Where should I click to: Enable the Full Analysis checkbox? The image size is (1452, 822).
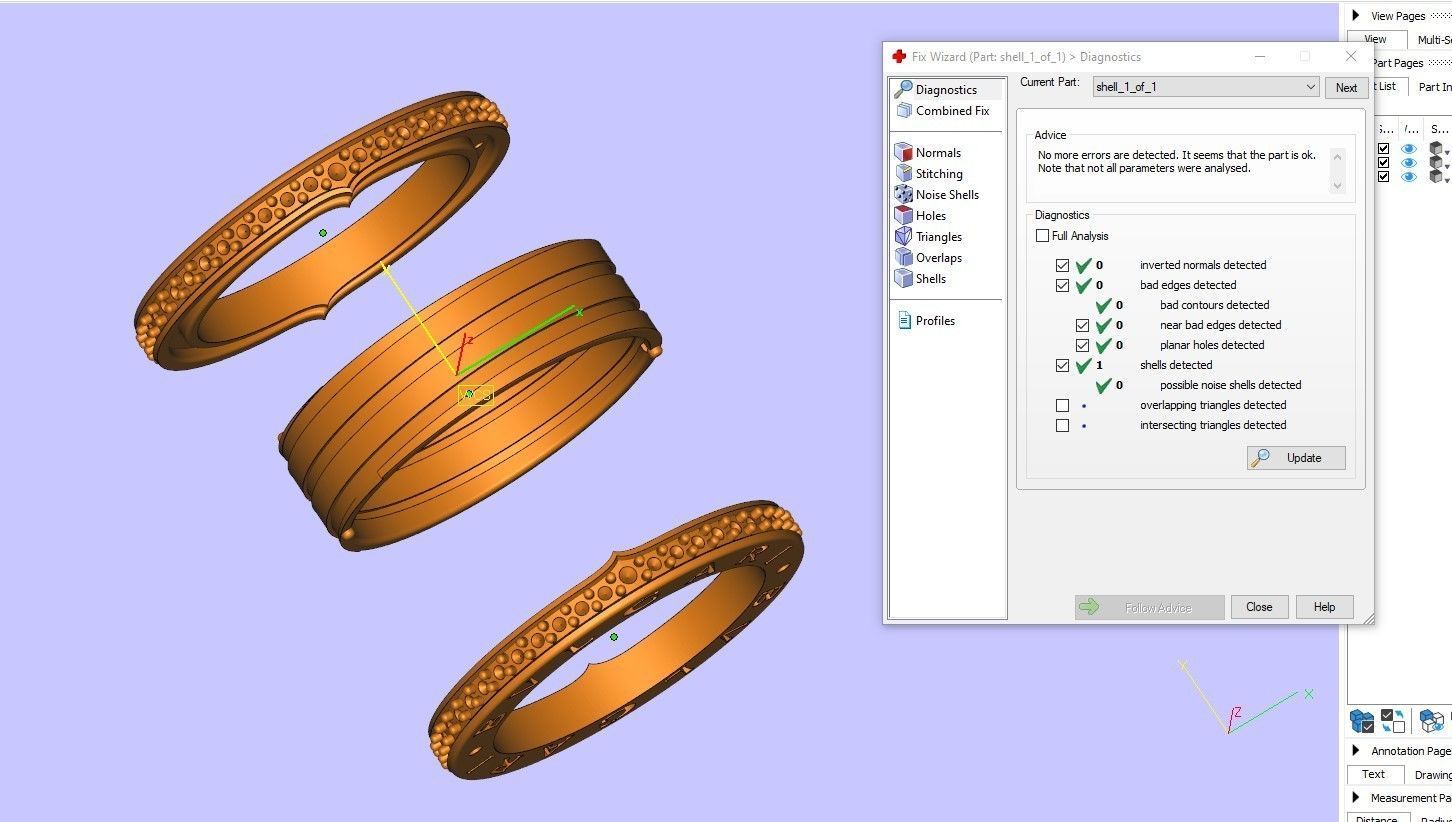(x=1043, y=236)
